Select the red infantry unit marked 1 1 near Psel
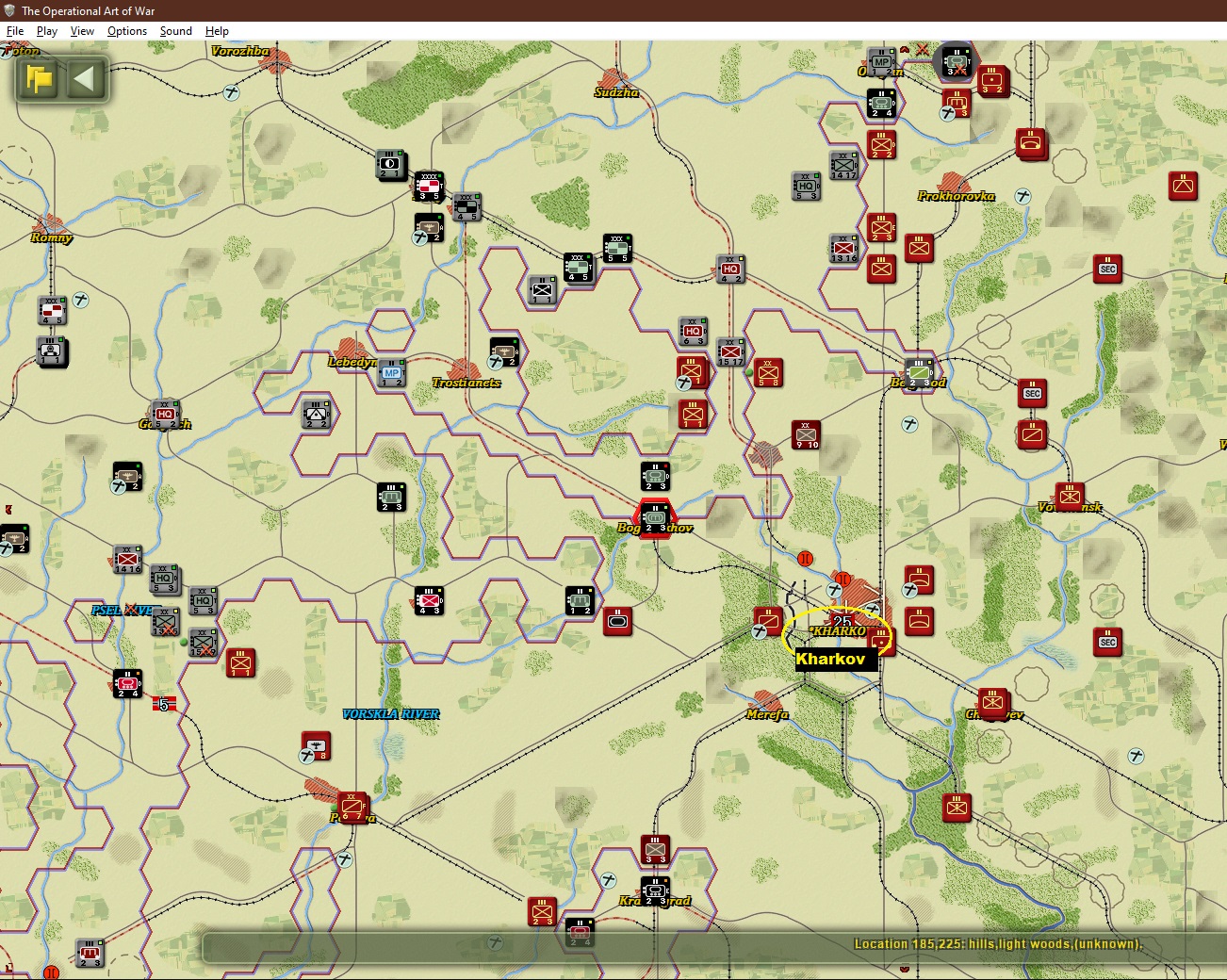The width and height of the screenshot is (1227, 980). (240, 663)
